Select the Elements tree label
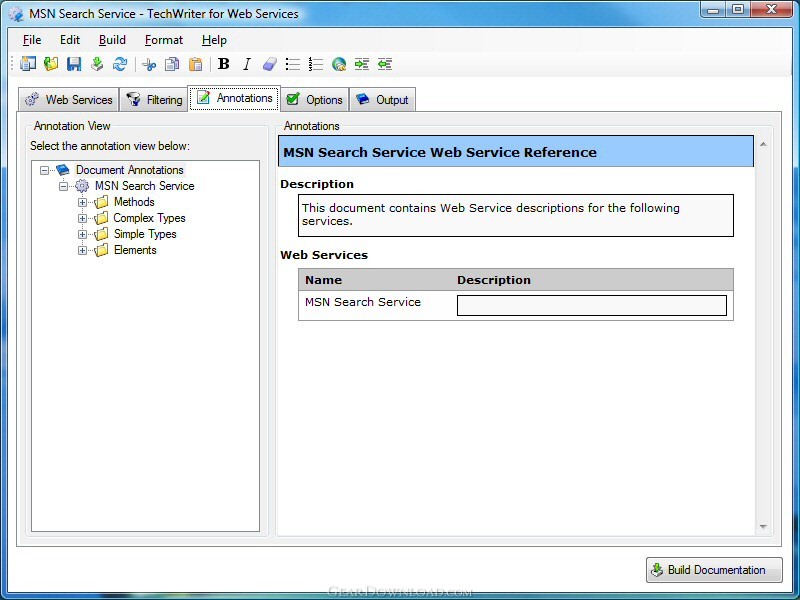Screen dimensions: 800x600 [x=135, y=250]
